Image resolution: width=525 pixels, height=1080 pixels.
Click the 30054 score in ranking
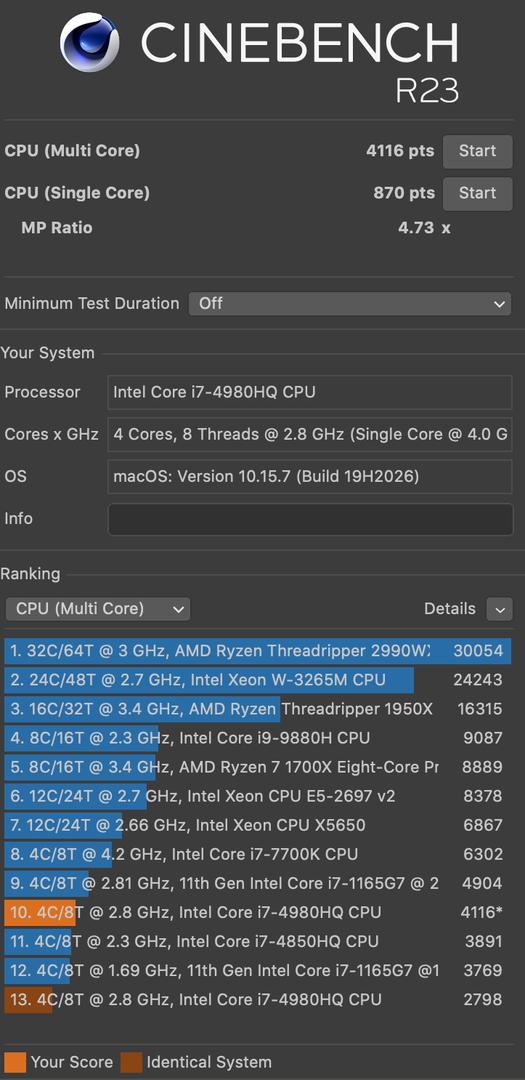coord(478,651)
